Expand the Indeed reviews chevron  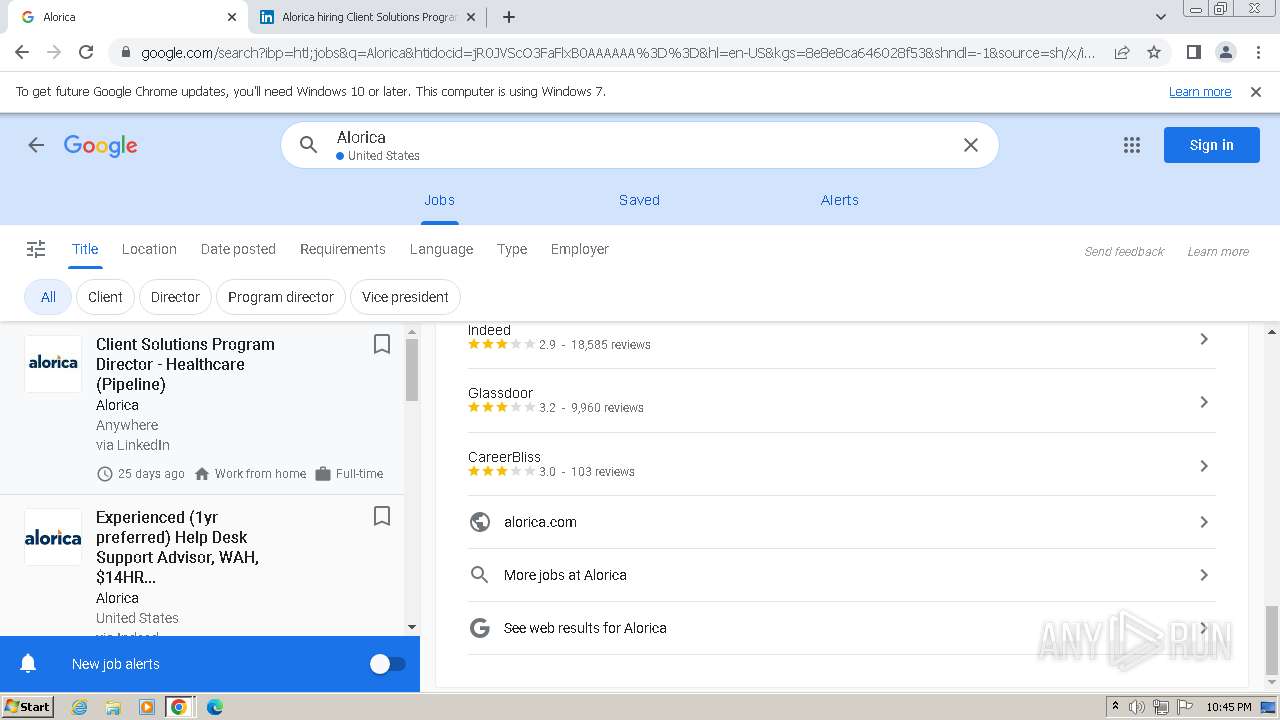click(x=1204, y=339)
